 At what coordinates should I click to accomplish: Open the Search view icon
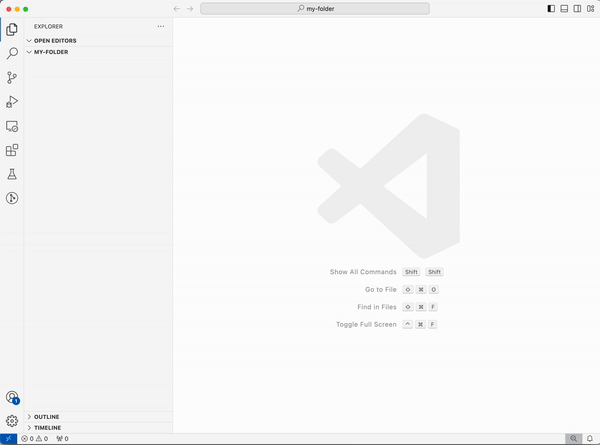[12, 54]
